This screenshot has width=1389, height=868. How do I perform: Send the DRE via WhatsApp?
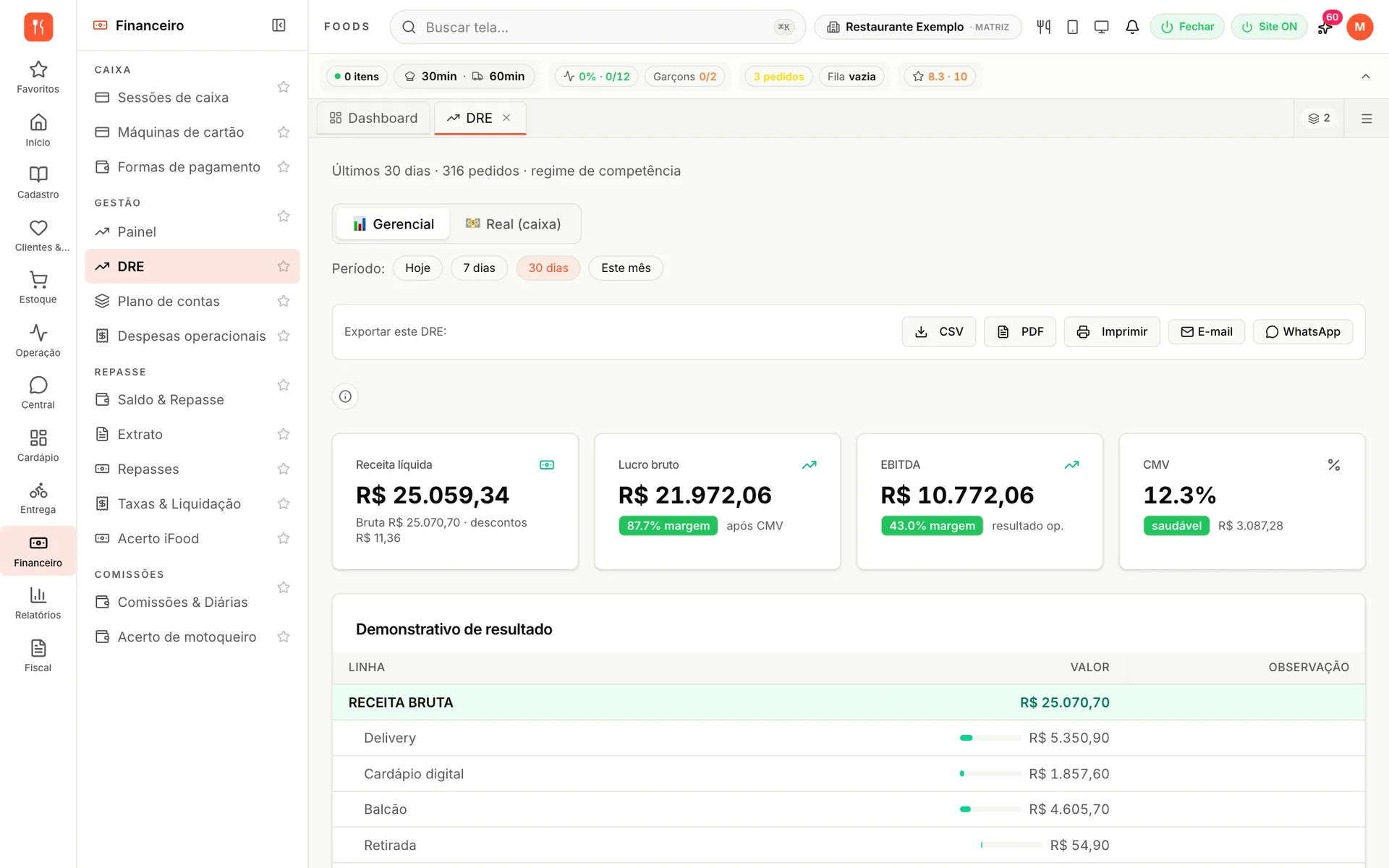tap(1302, 332)
